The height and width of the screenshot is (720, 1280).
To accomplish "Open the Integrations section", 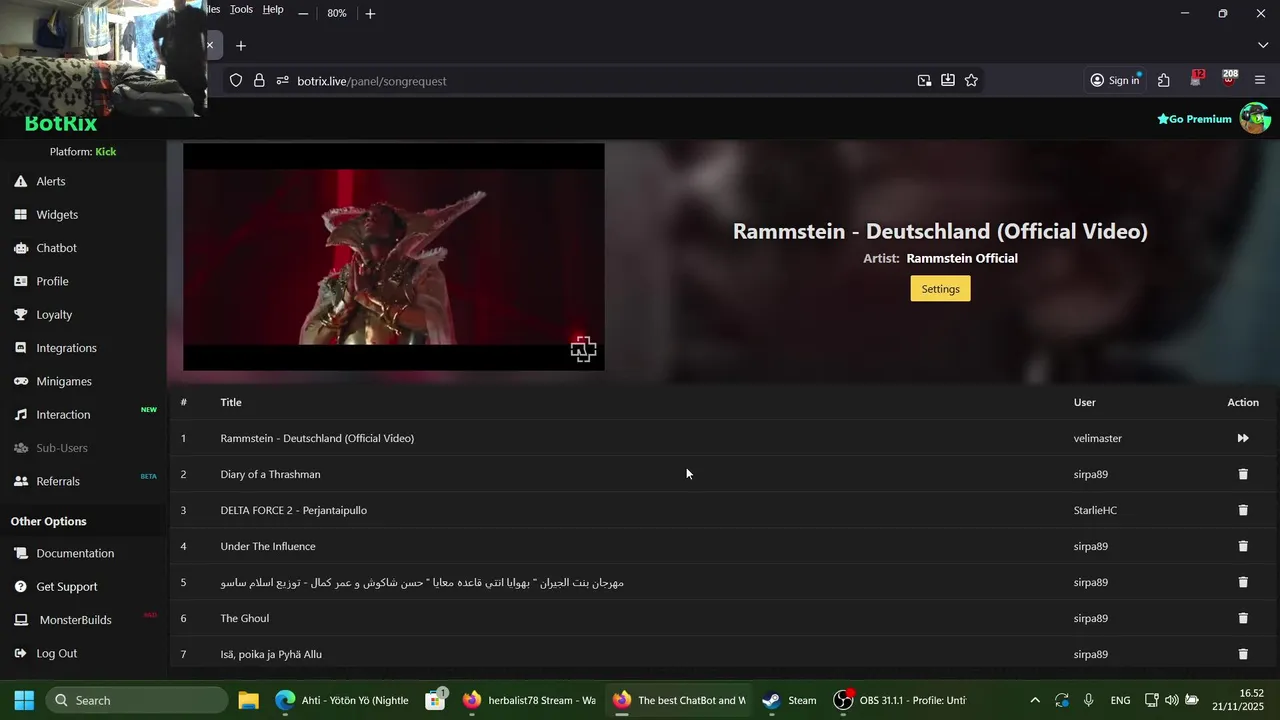I will 66,348.
